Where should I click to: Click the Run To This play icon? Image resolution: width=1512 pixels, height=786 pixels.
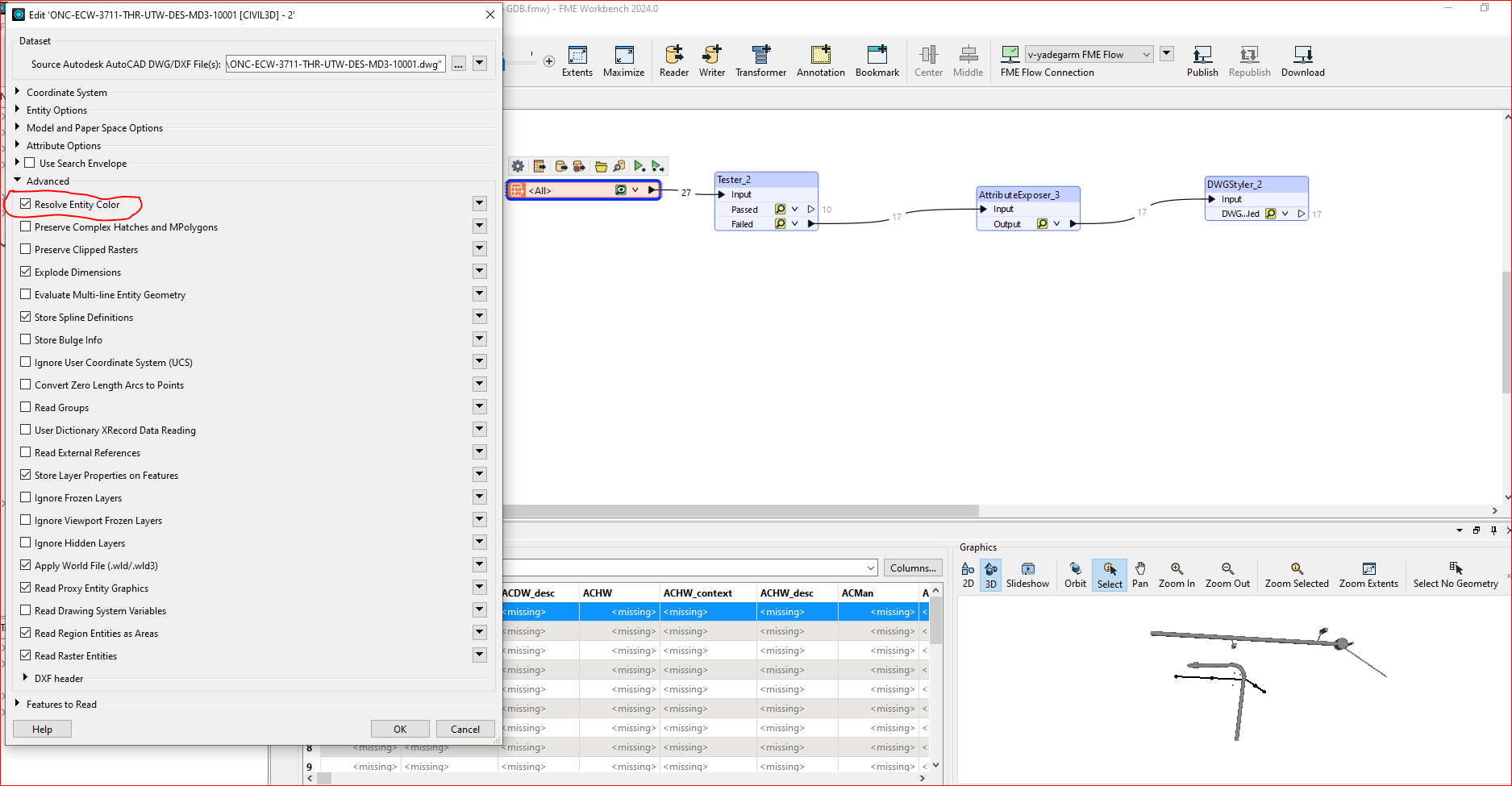pos(639,166)
